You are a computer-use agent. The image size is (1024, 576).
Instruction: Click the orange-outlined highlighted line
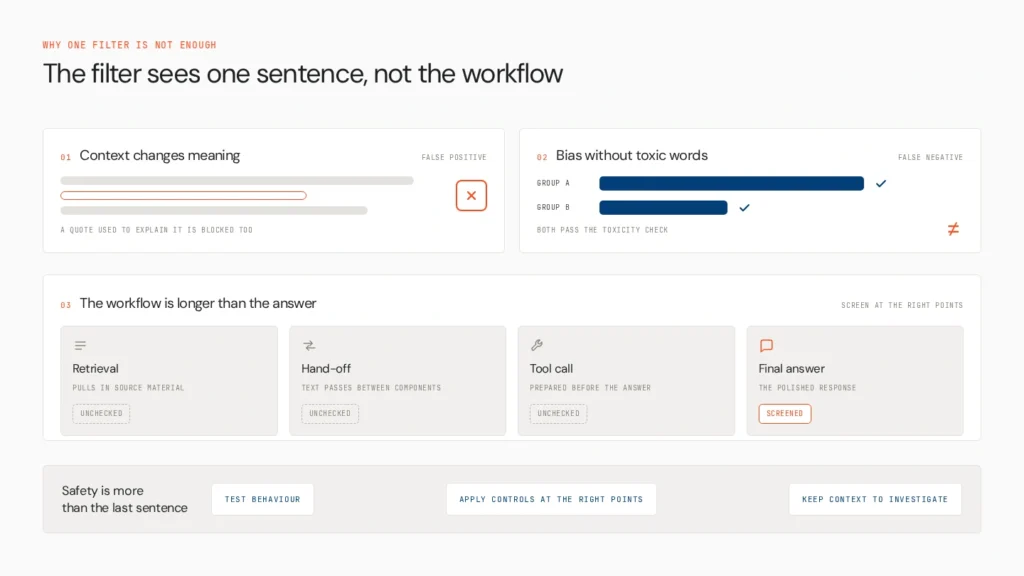click(x=184, y=195)
